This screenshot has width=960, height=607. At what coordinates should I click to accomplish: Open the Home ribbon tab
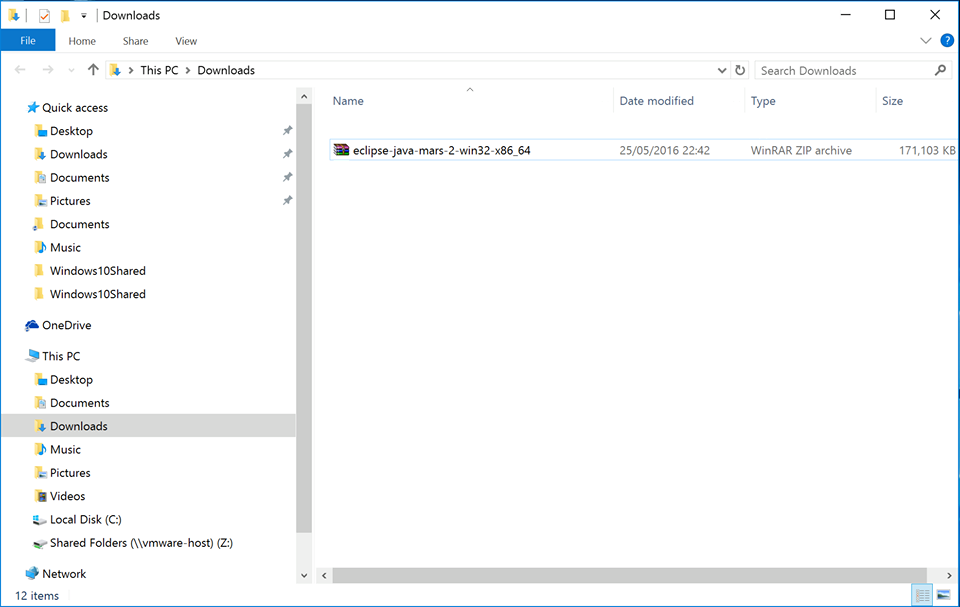(x=81, y=40)
